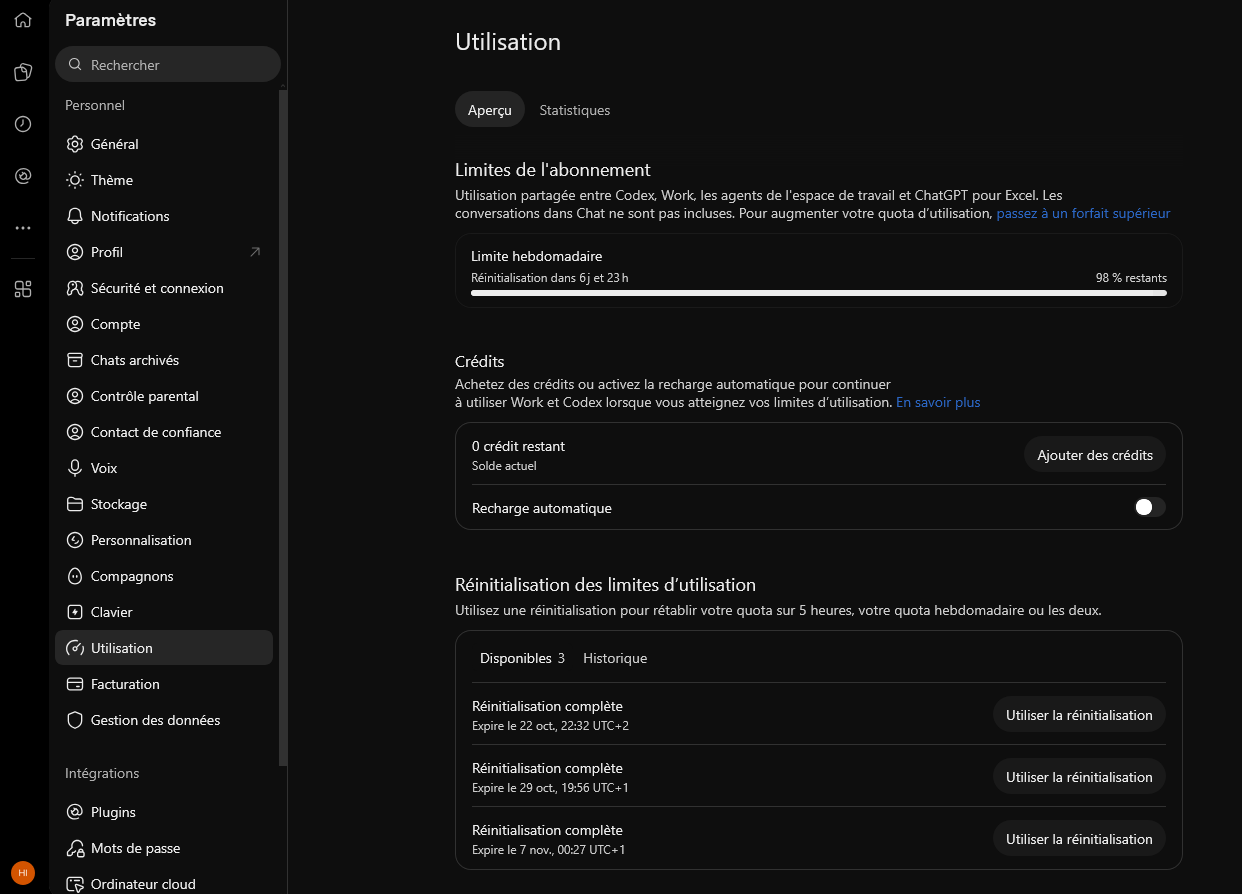Switch to the Statistiques tab
Image resolution: width=1242 pixels, height=894 pixels.
tap(575, 110)
